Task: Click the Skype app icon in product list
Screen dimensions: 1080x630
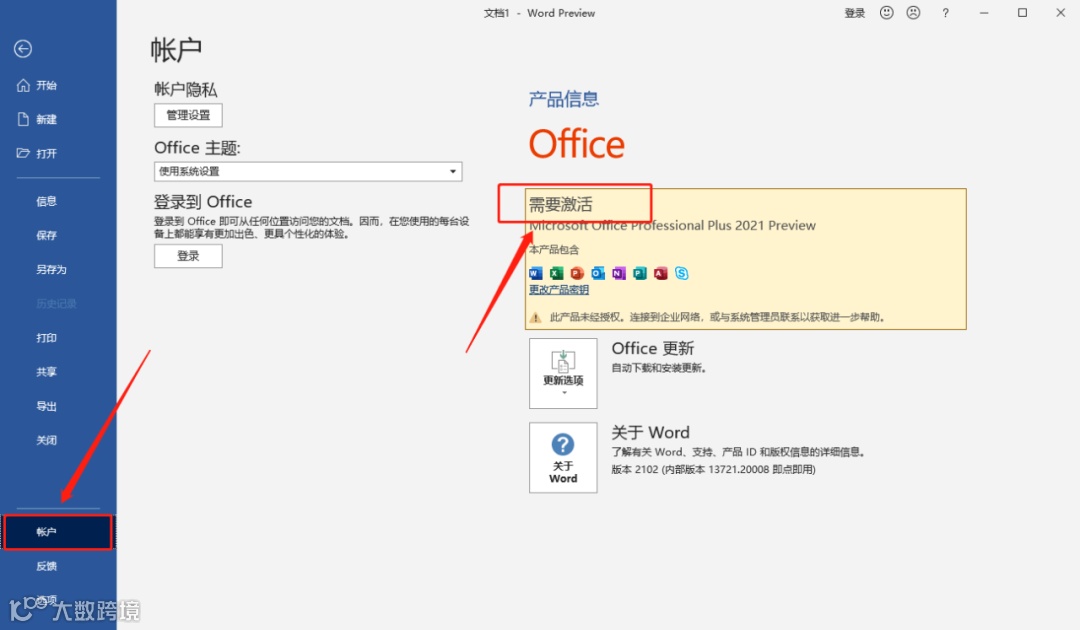Action: (681, 273)
